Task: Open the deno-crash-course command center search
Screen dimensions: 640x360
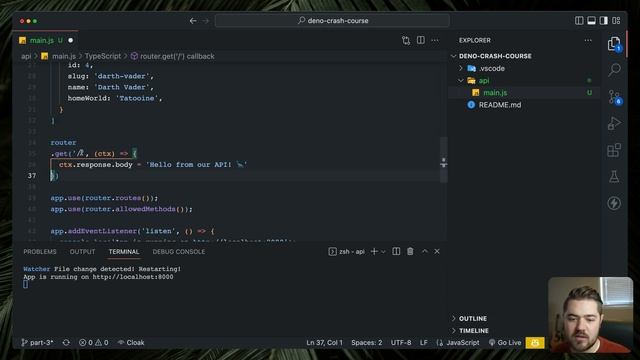Action: pos(332,20)
